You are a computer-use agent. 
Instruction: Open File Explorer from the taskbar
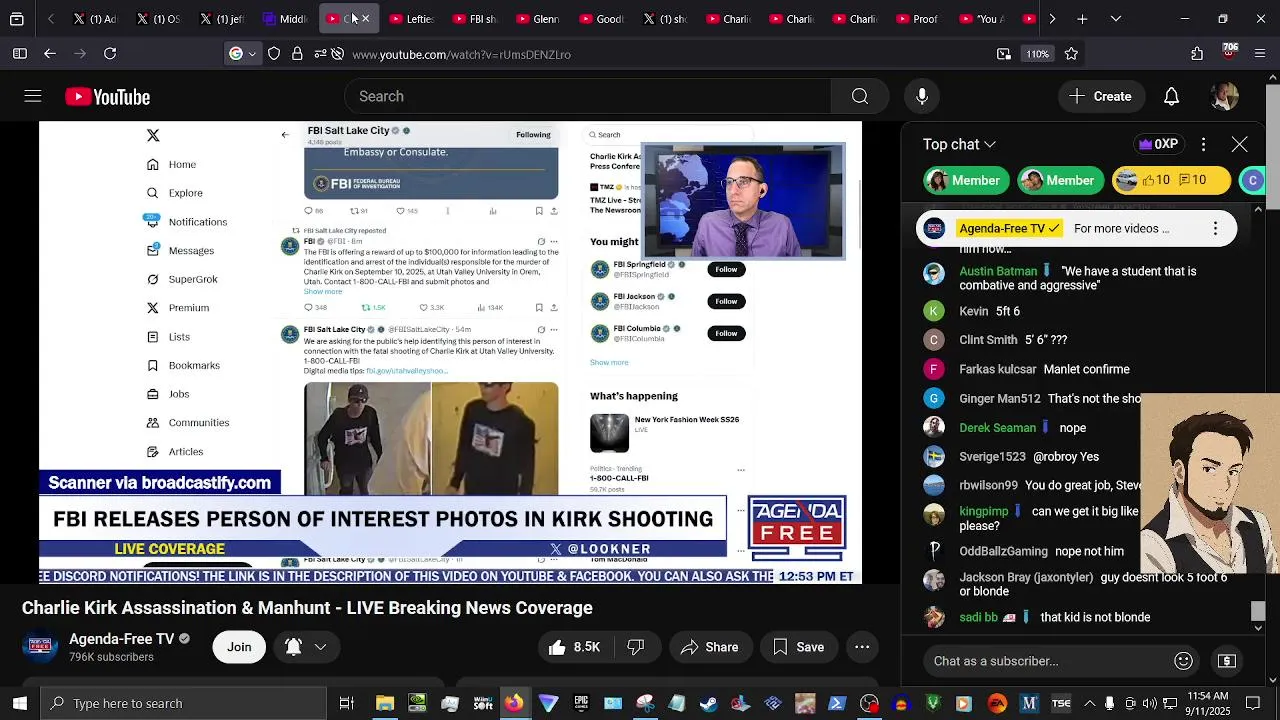[385, 704]
